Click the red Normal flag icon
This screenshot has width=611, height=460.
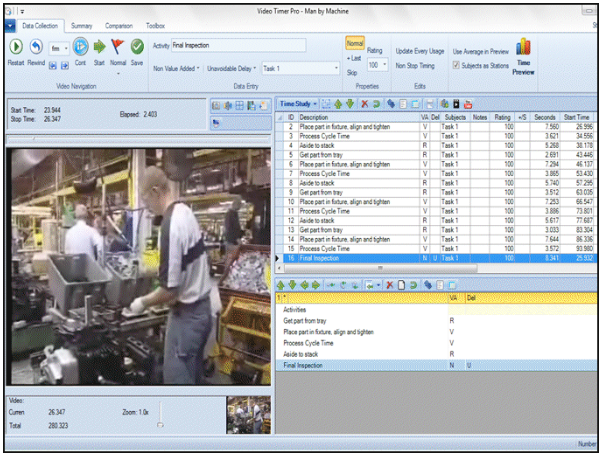point(117,47)
